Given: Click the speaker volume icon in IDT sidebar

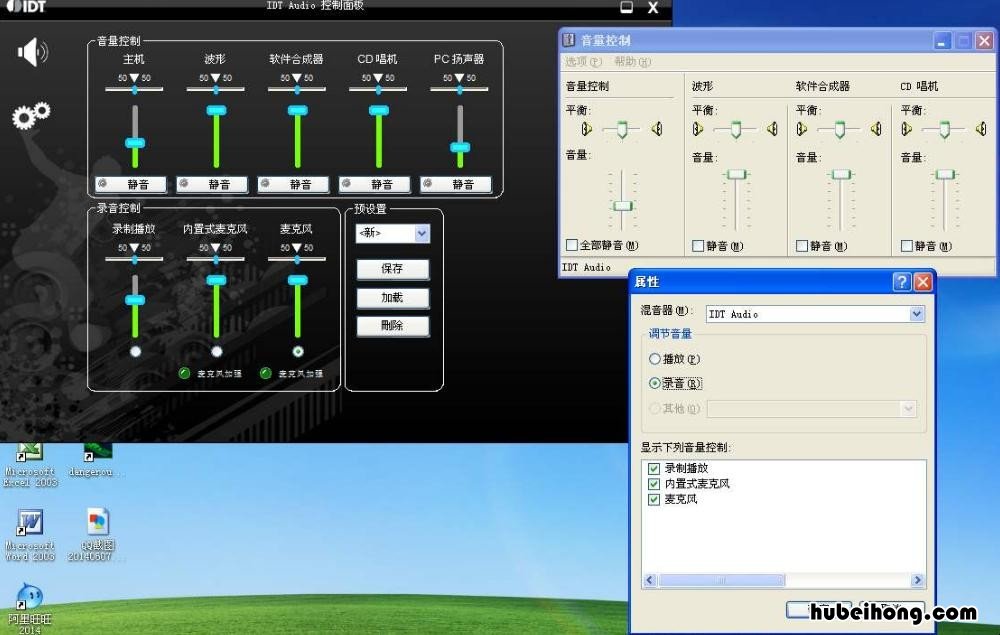Looking at the screenshot, I should (32, 52).
